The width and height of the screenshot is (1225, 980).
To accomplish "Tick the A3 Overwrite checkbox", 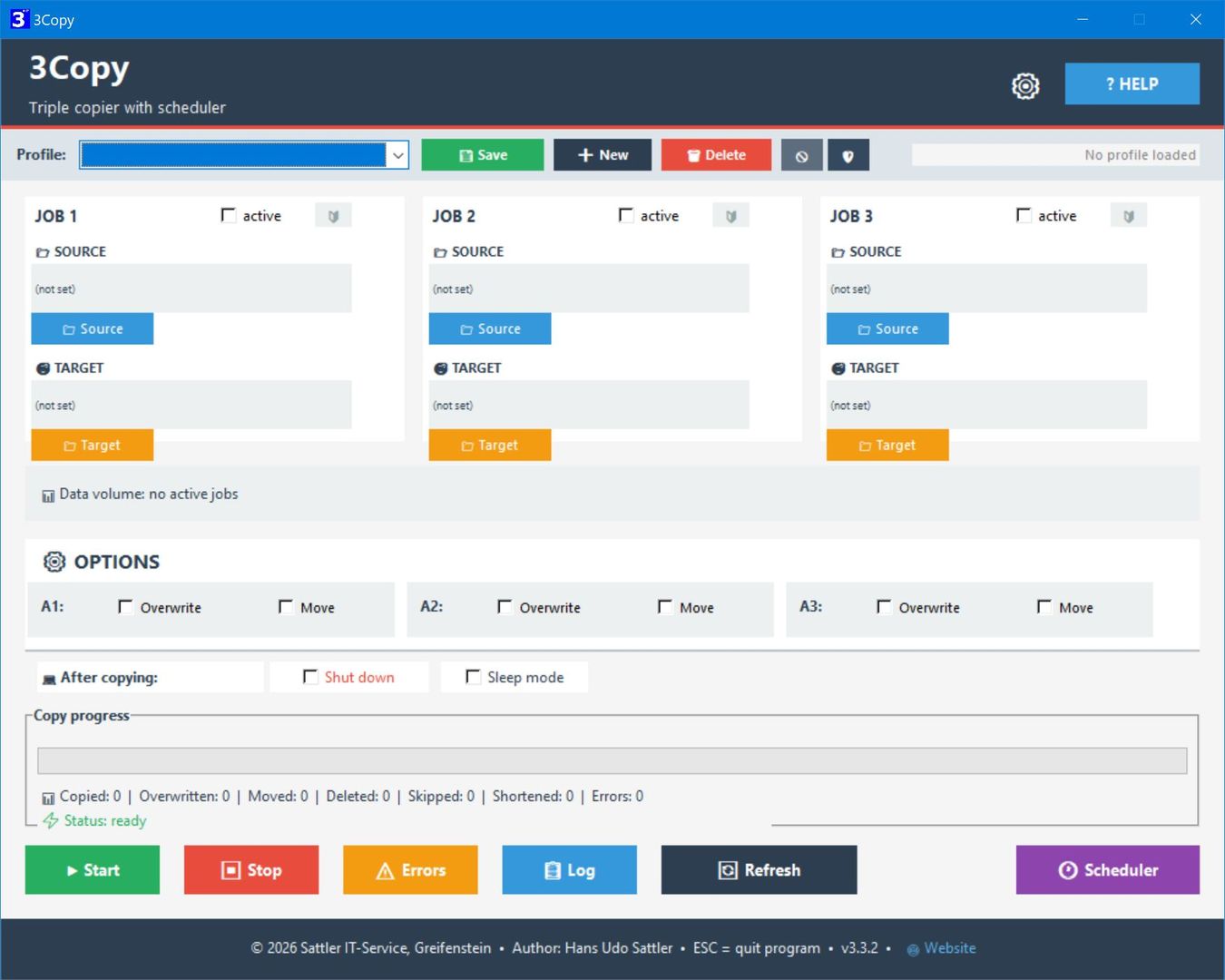I will 885,607.
